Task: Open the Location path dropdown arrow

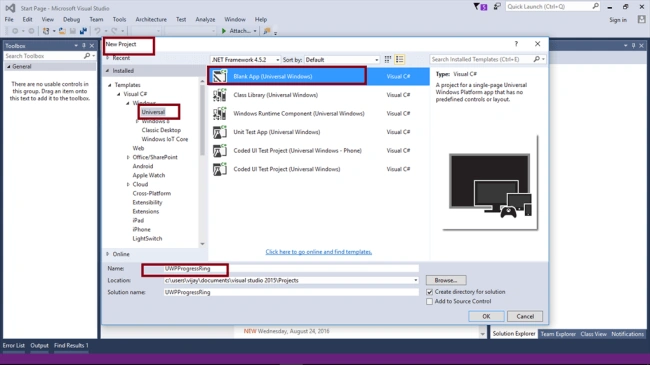Action: point(415,280)
